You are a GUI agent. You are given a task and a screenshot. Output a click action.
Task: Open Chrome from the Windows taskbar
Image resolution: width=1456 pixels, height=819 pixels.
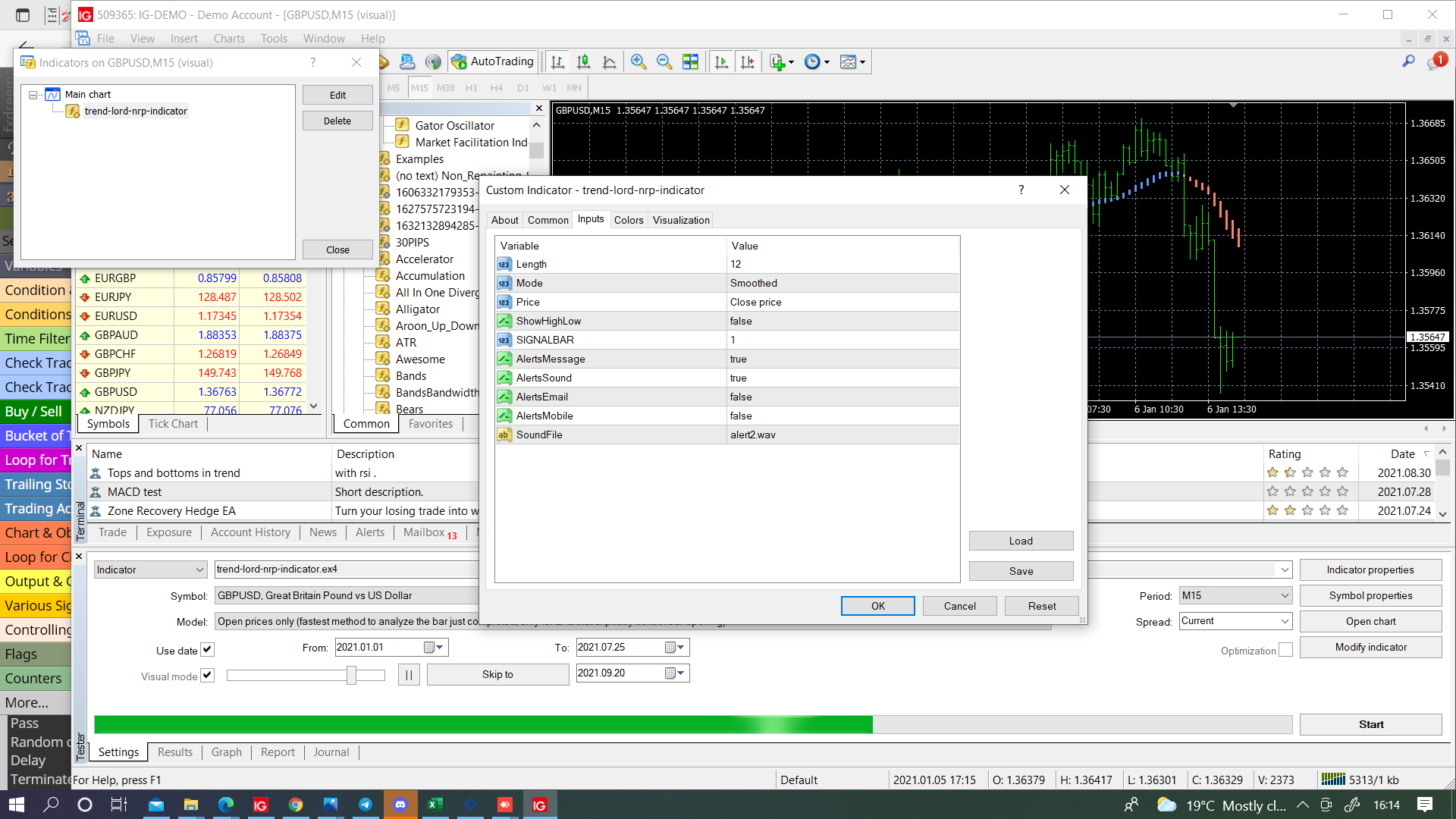click(296, 805)
